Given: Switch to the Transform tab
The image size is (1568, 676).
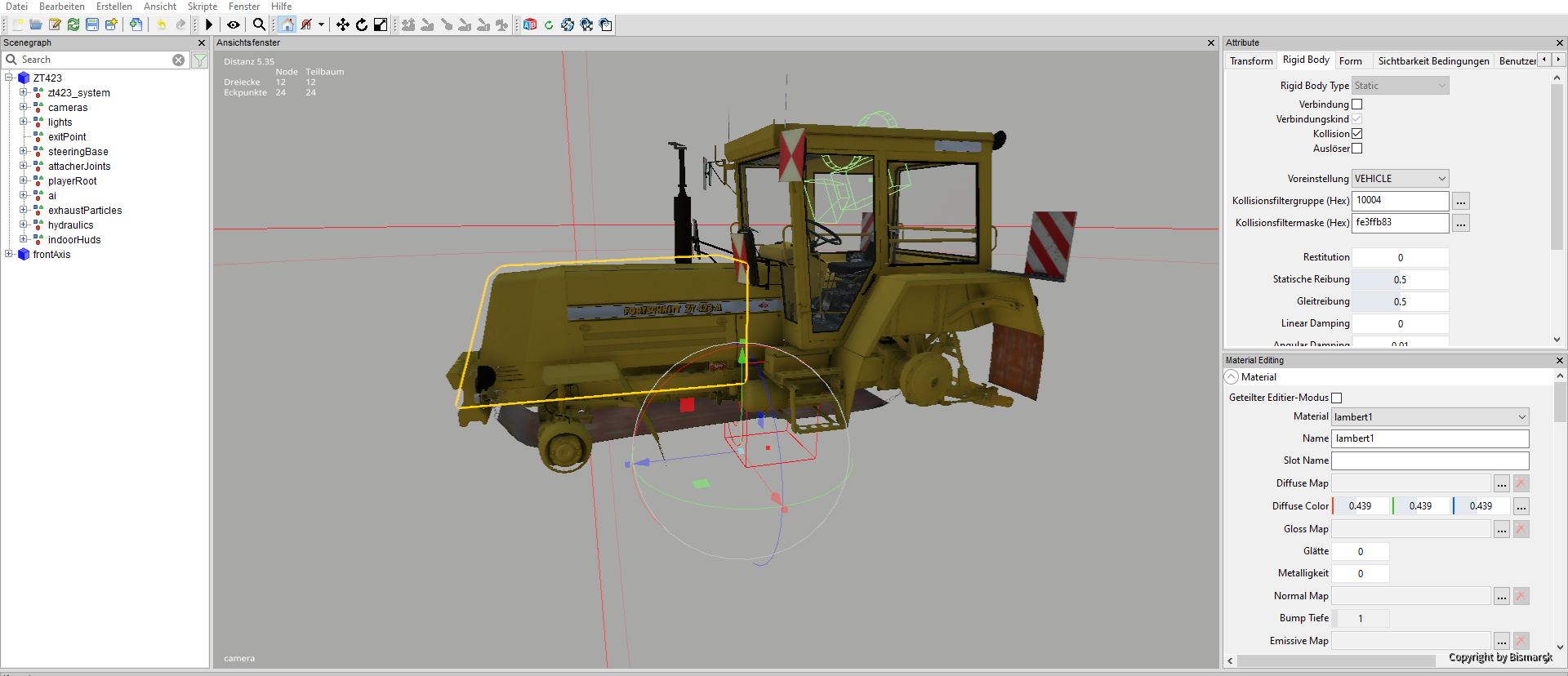Looking at the screenshot, I should 1251,61.
